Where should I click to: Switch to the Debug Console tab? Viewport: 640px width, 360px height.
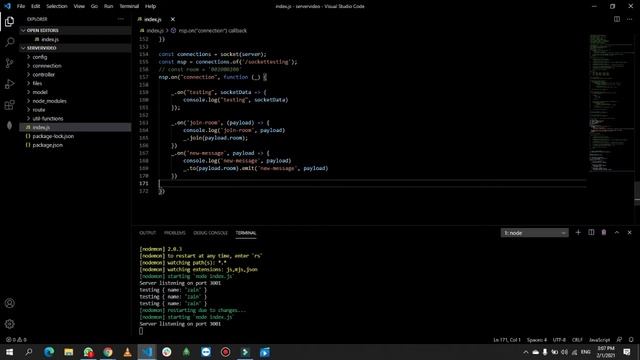click(210, 233)
